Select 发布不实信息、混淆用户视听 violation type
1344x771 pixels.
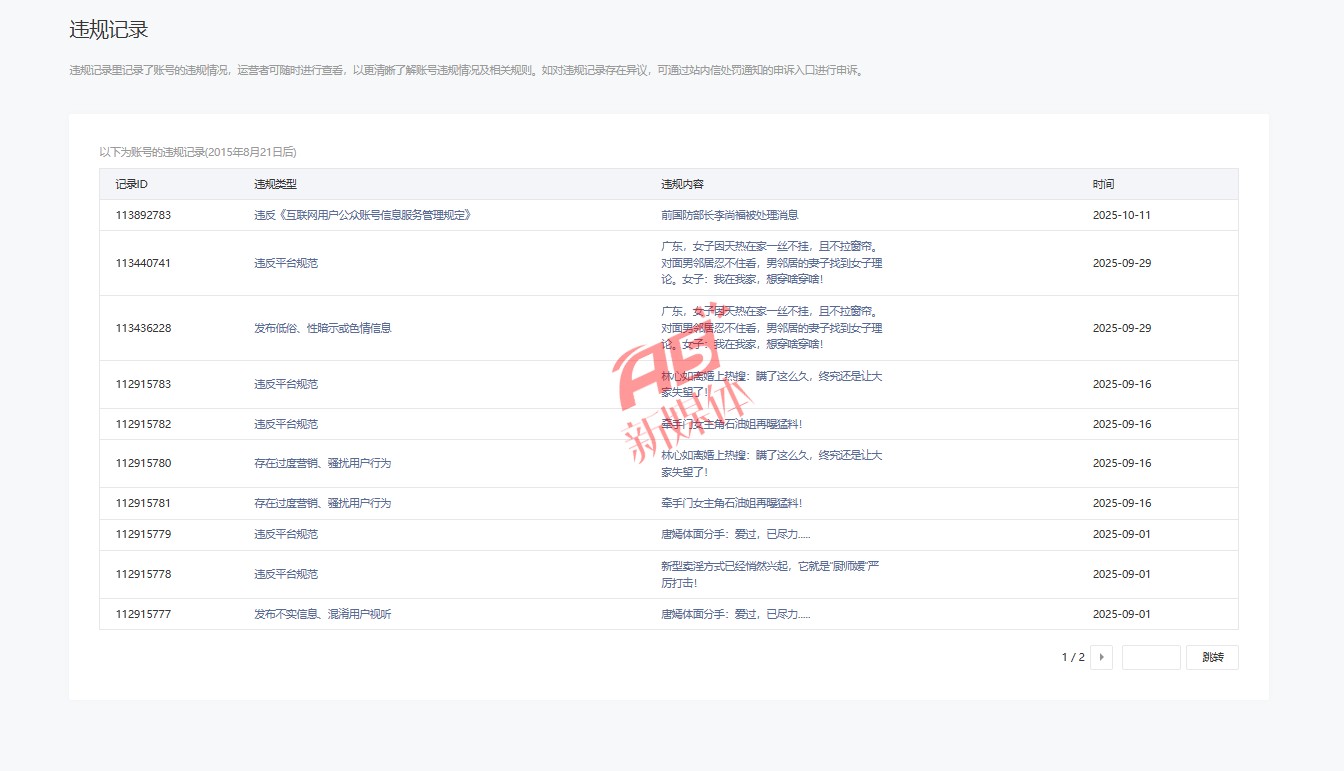(322, 614)
